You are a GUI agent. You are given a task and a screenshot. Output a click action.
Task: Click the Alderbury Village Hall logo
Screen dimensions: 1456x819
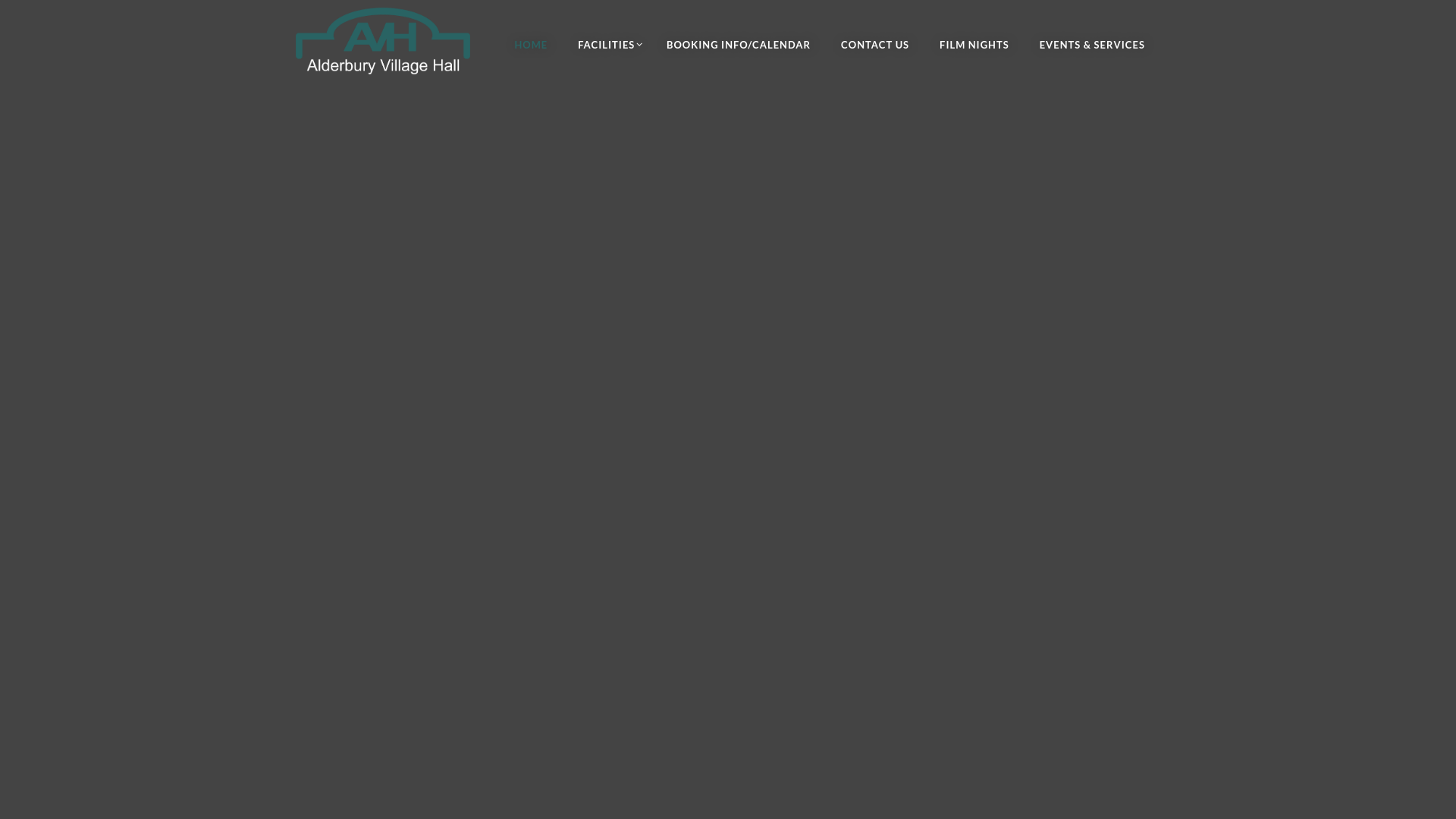tap(383, 41)
